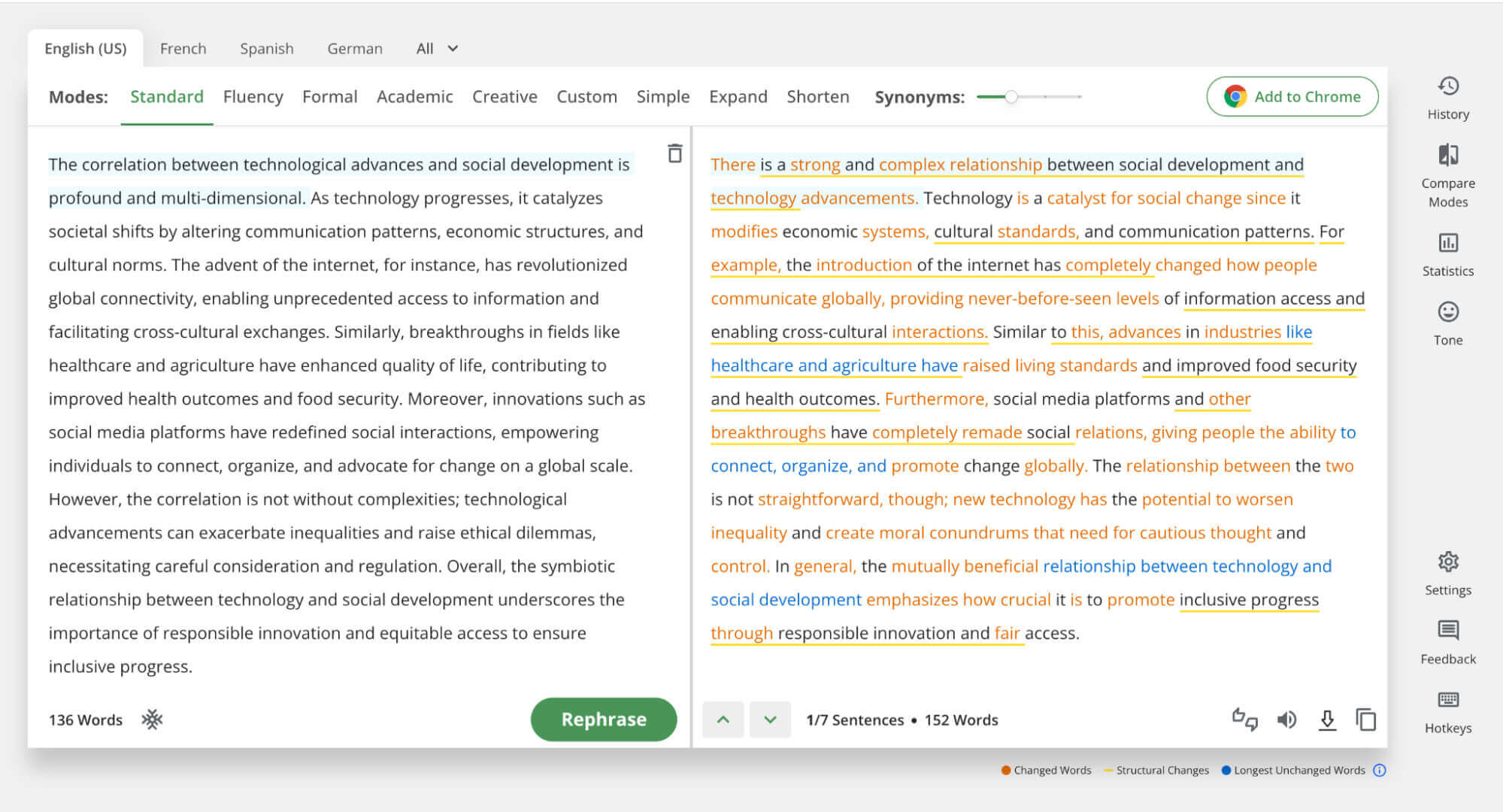
Task: Delete input text with trash icon
Action: pyautogui.click(x=674, y=153)
